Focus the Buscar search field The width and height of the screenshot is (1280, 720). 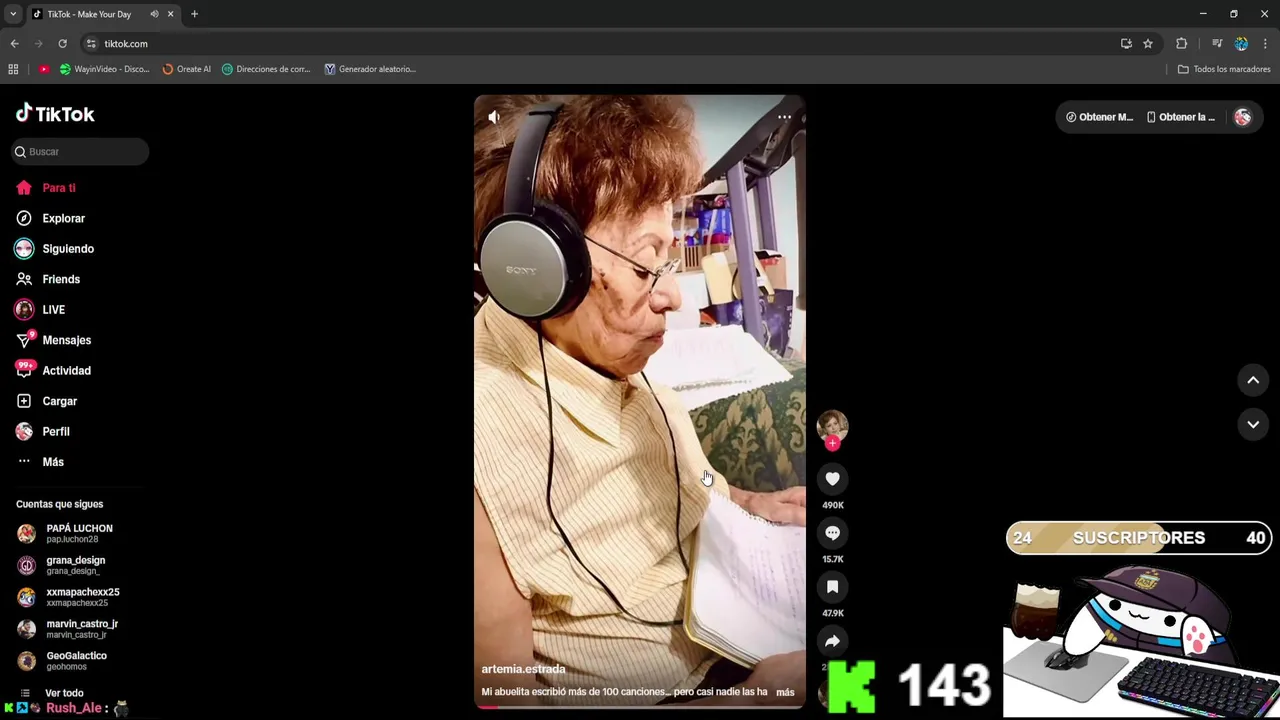click(x=80, y=152)
